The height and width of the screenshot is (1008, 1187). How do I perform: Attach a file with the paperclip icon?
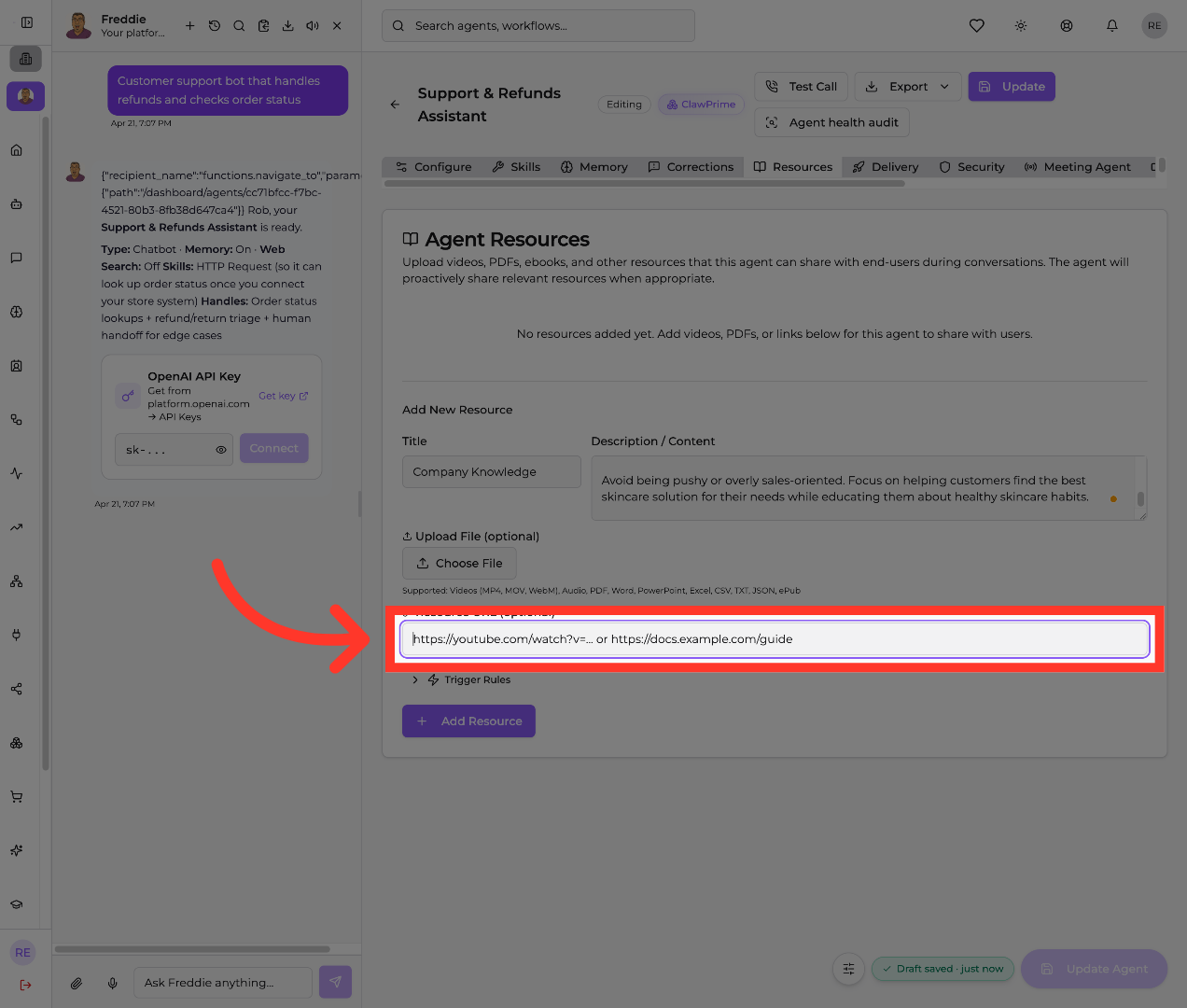point(77,983)
